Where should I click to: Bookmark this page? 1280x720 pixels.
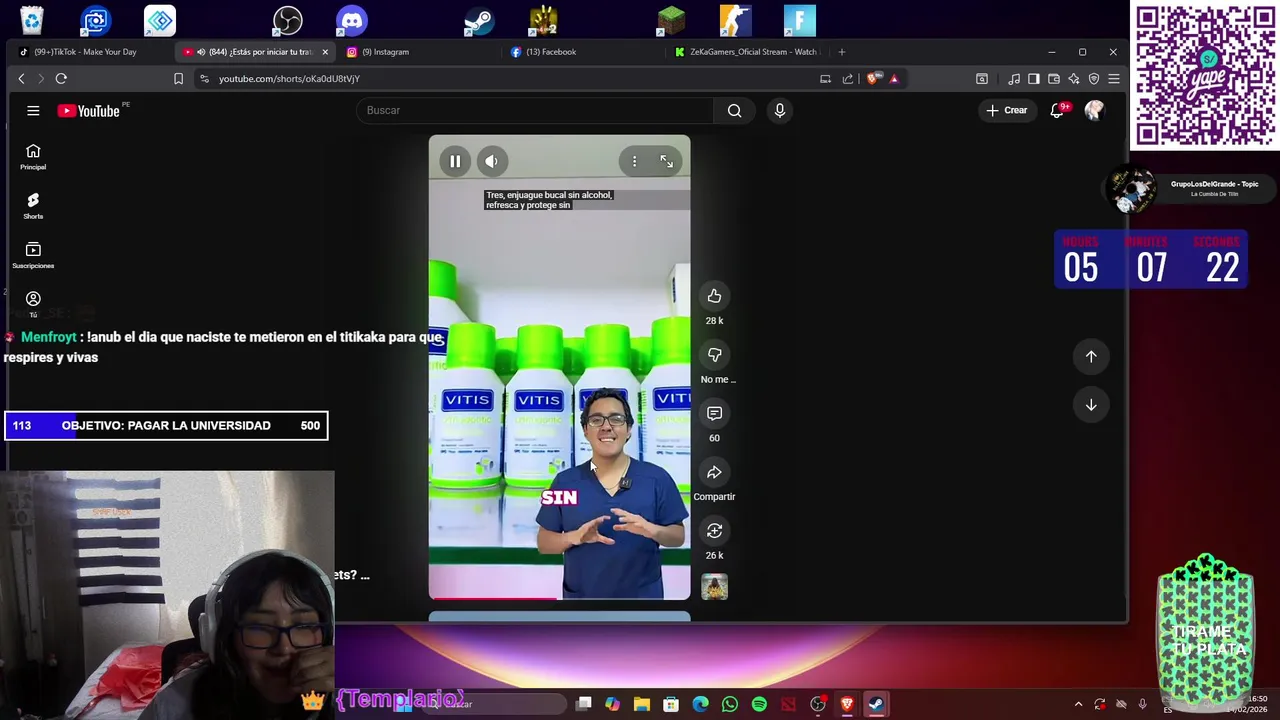click(x=178, y=79)
